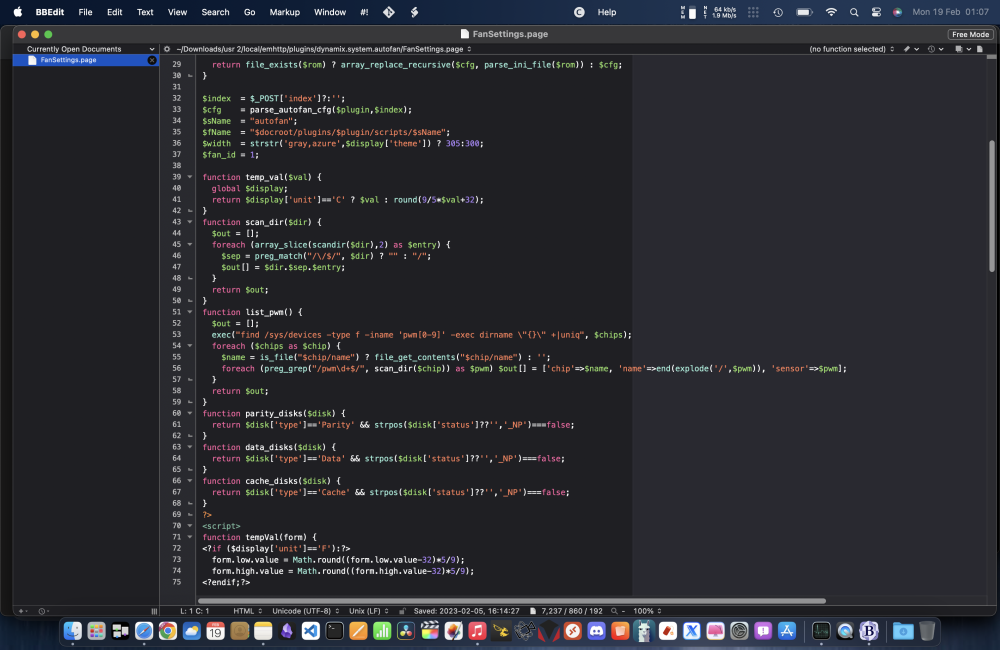This screenshot has height=650, width=1000.
Task: Open Safari from the Dock
Action: (144, 631)
